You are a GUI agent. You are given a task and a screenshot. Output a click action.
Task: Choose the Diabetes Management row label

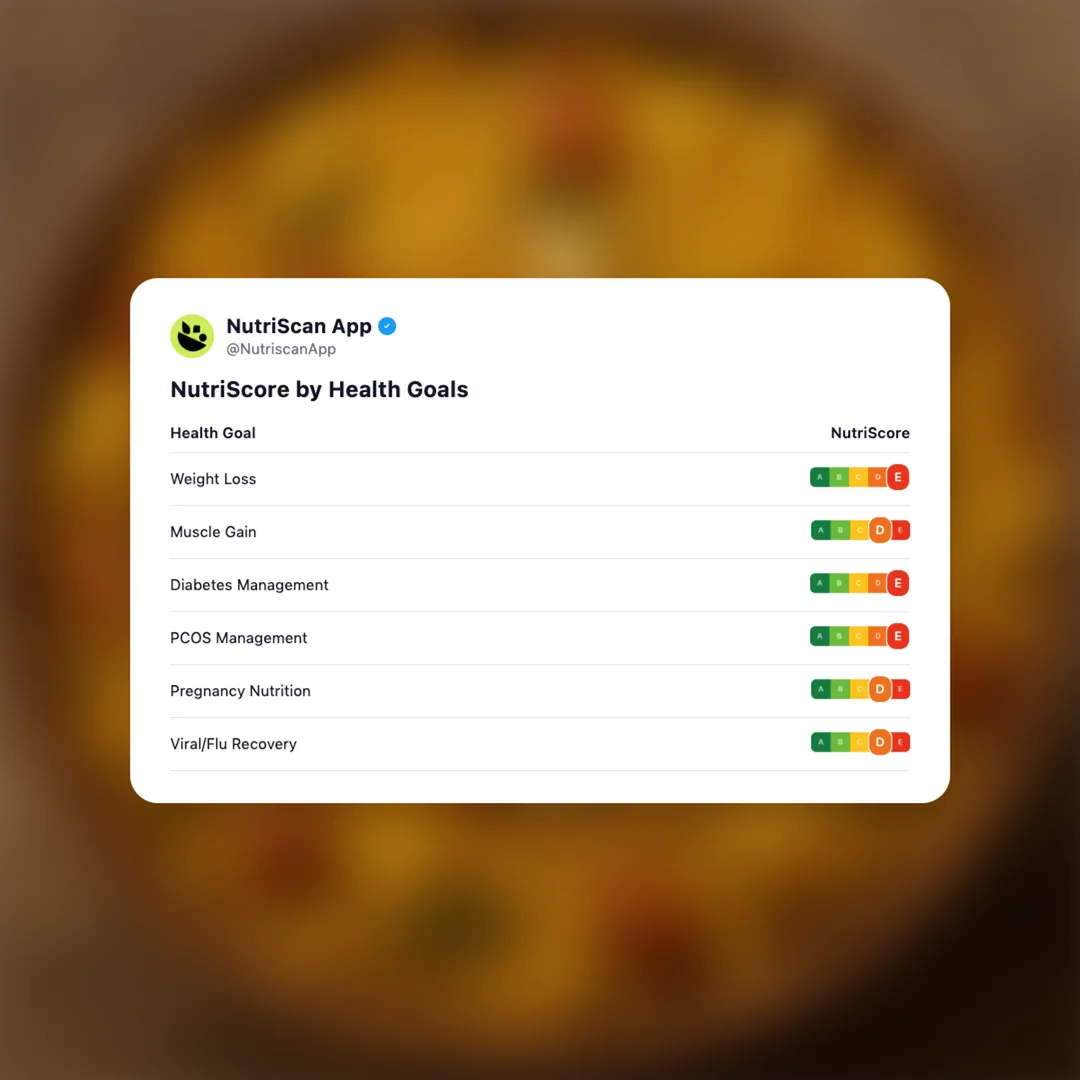tap(249, 585)
